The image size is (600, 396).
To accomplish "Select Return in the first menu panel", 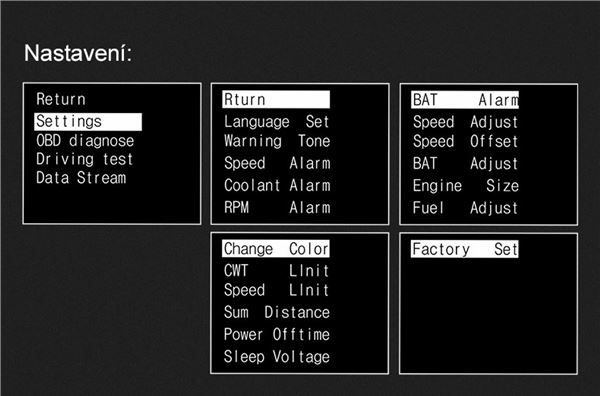I will [61, 99].
